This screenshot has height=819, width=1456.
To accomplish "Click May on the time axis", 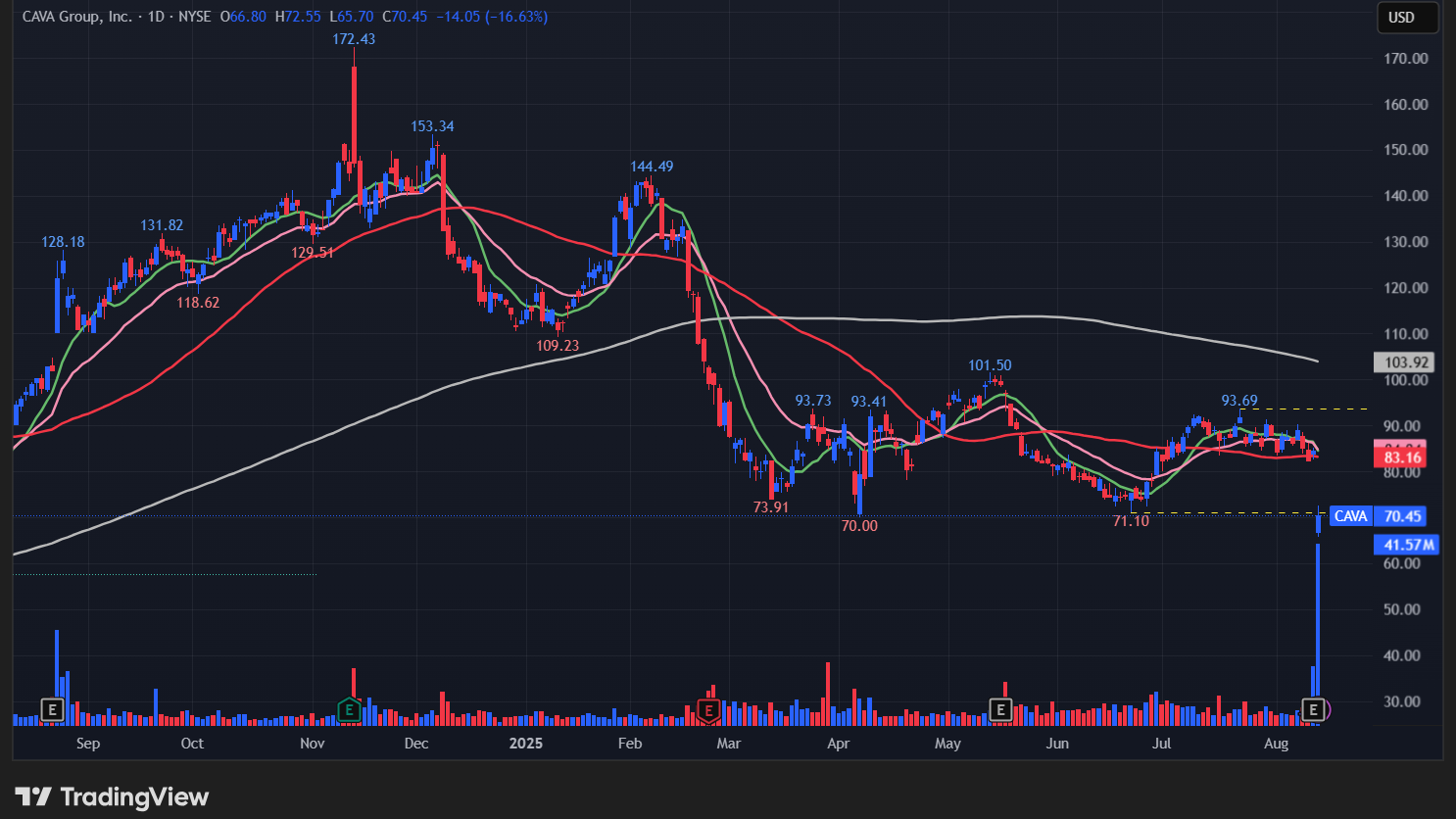I will (947, 744).
